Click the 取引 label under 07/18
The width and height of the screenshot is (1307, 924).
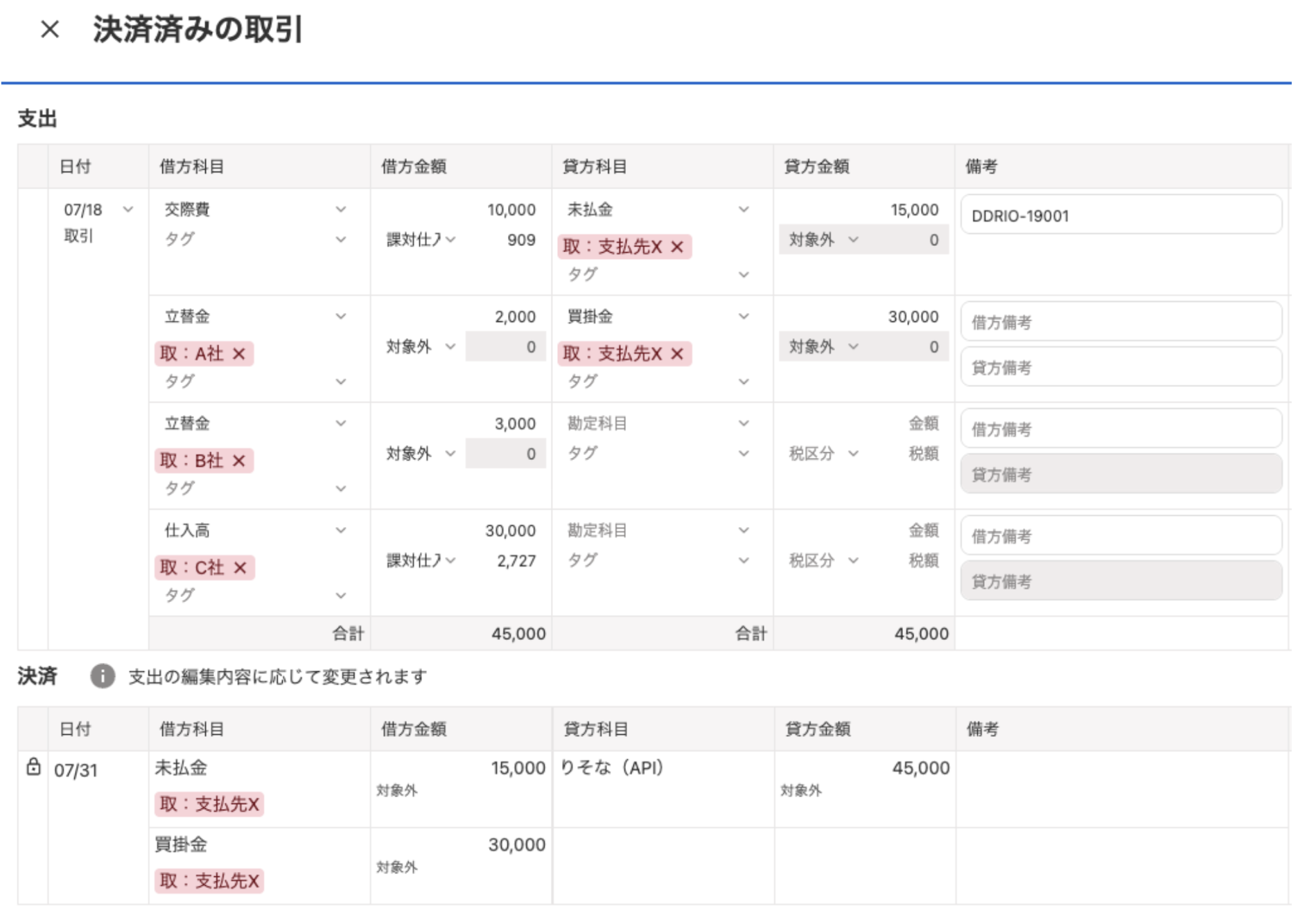[x=78, y=236]
